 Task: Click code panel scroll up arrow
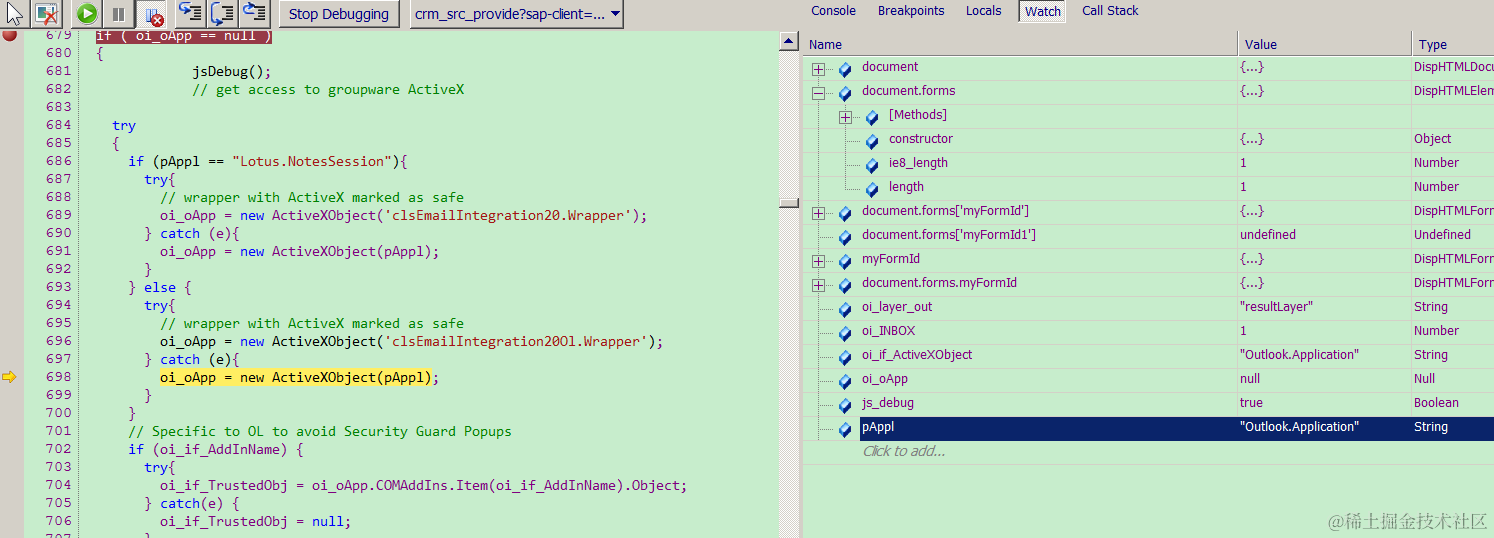[x=789, y=42]
